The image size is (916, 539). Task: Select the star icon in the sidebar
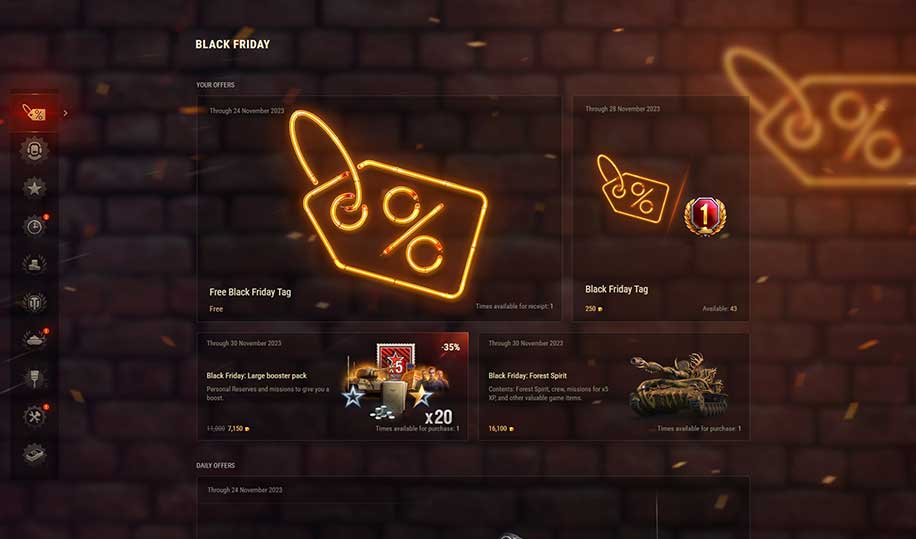coord(34,188)
